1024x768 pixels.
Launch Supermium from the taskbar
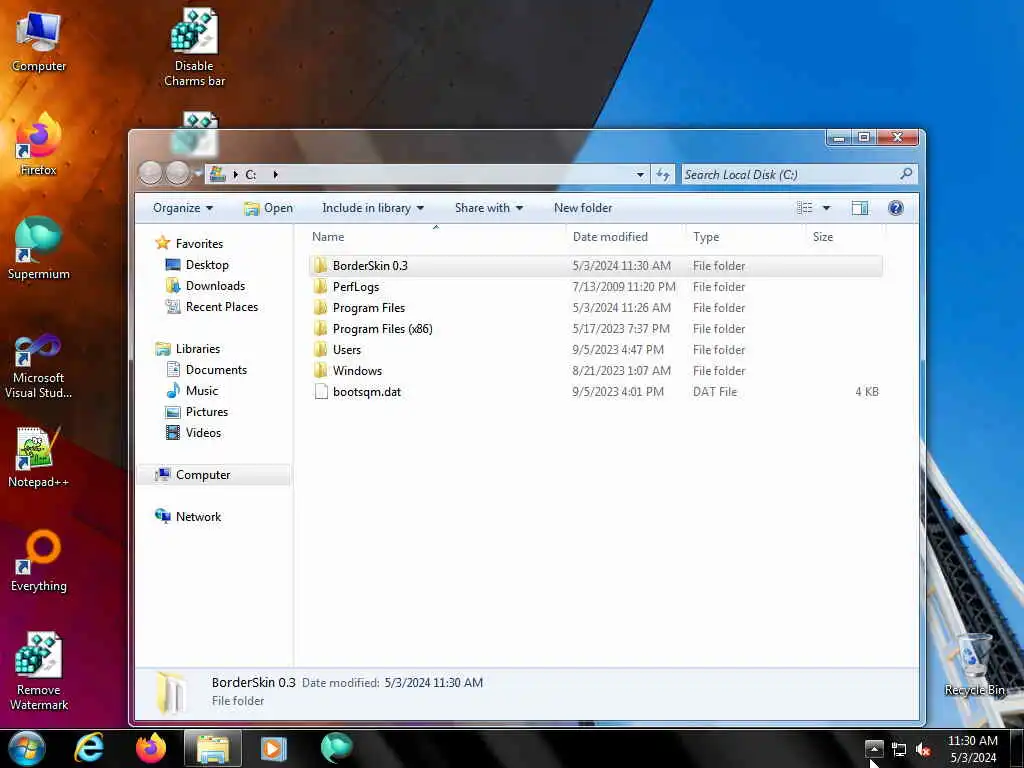[x=337, y=748]
